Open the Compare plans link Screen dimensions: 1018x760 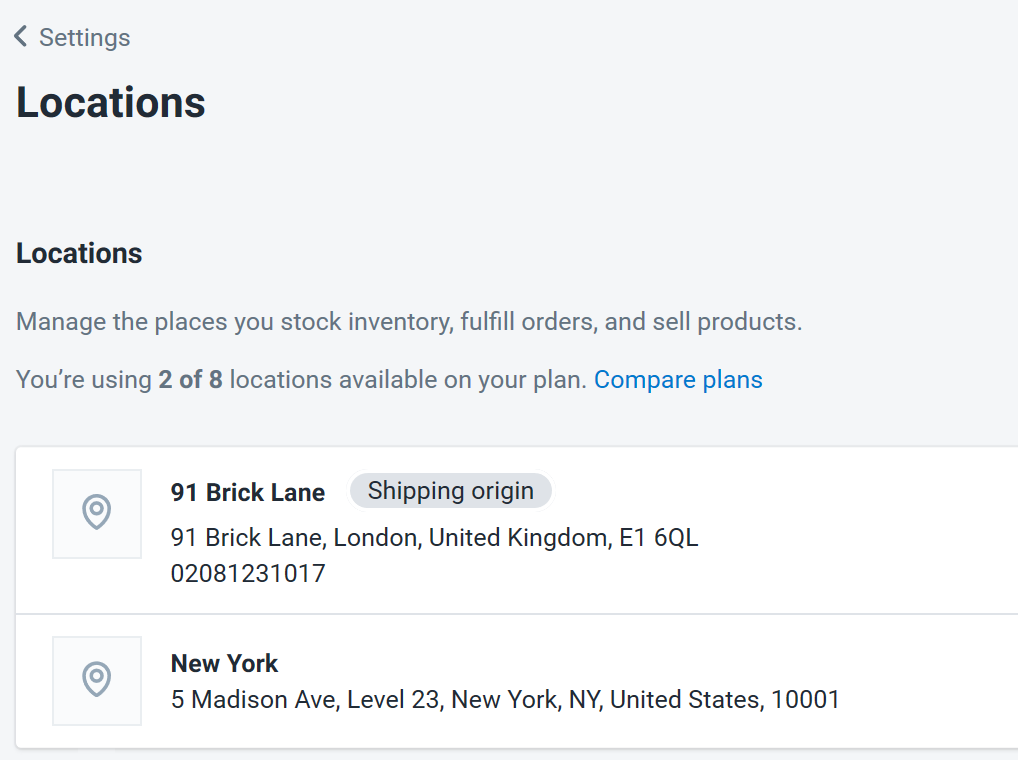[x=678, y=380]
